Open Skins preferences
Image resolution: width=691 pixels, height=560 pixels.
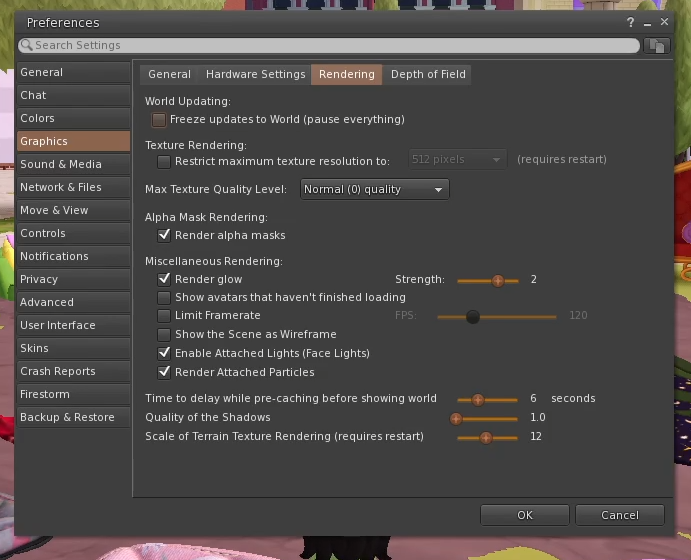click(74, 348)
